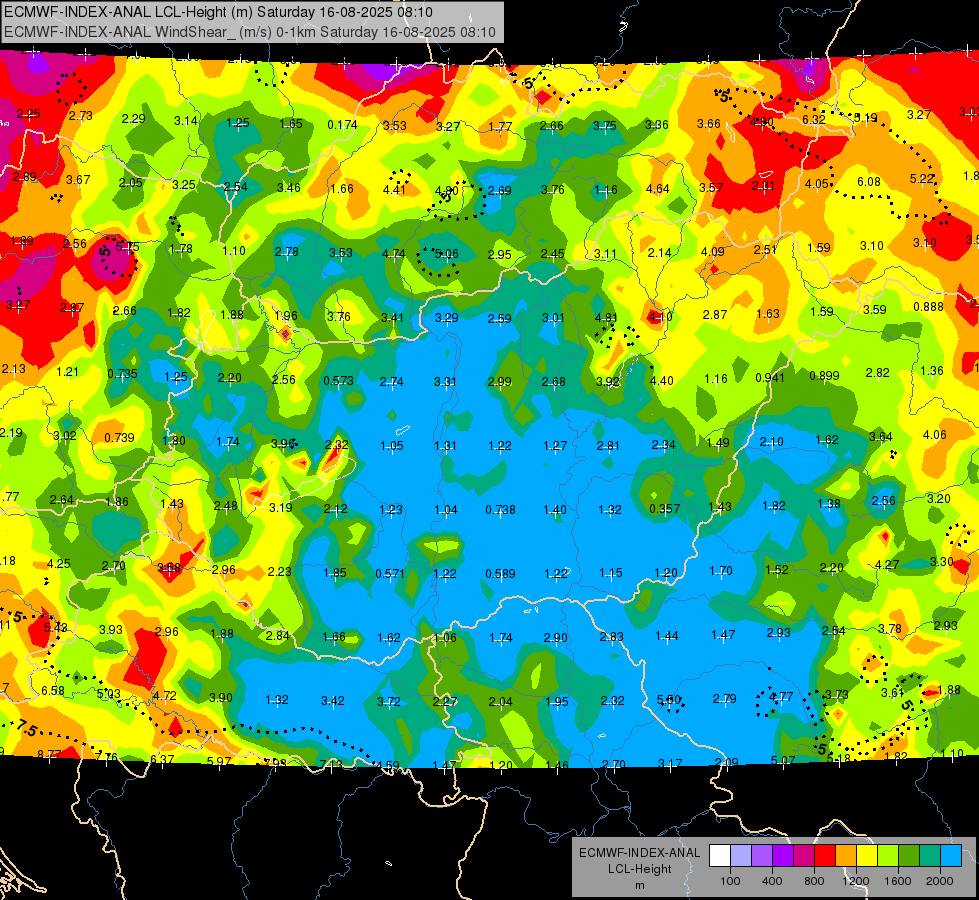The height and width of the screenshot is (900, 979).
Task: Click the wind shear value 0.888
Action: [928, 307]
